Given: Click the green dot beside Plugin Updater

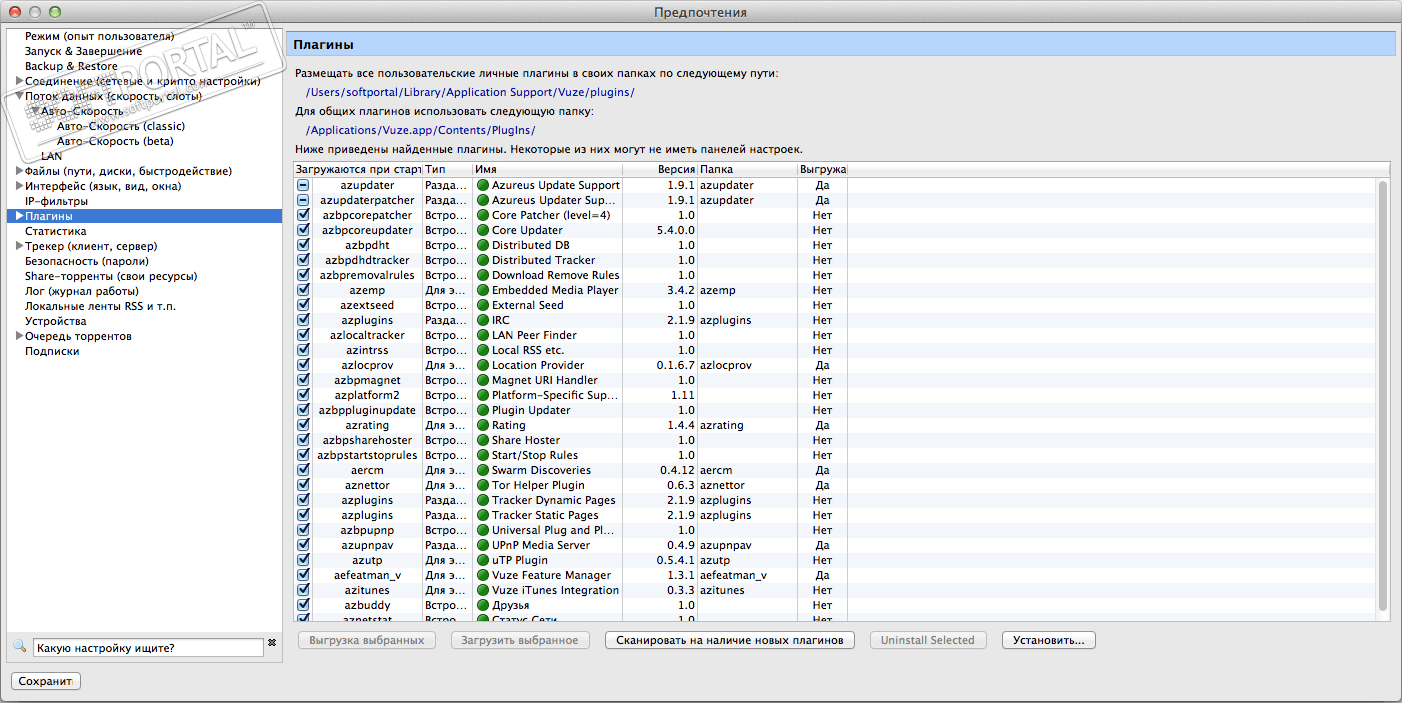Looking at the screenshot, I should [482, 410].
